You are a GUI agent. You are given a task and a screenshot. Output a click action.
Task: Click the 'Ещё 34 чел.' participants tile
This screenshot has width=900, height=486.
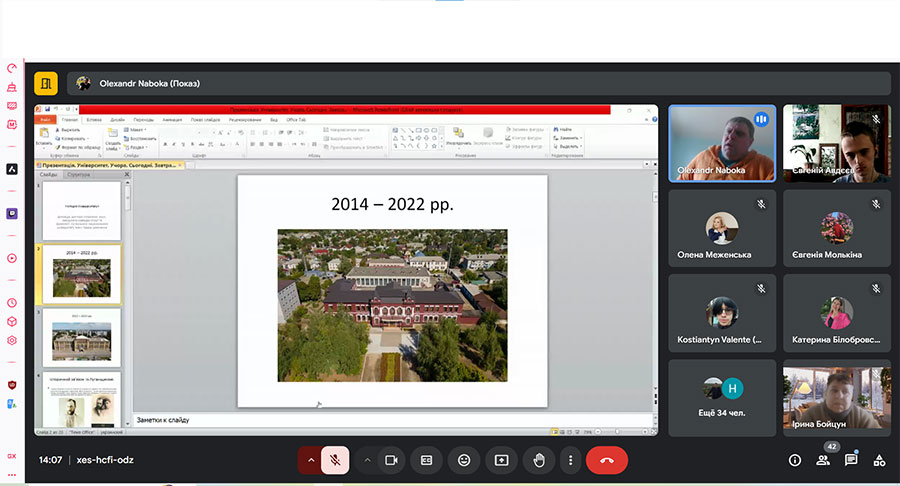[723, 396]
